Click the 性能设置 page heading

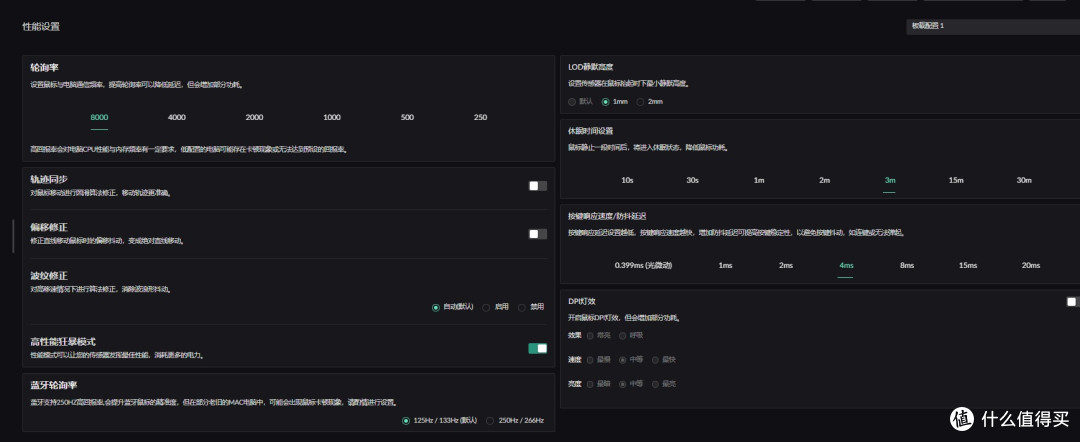point(41,27)
